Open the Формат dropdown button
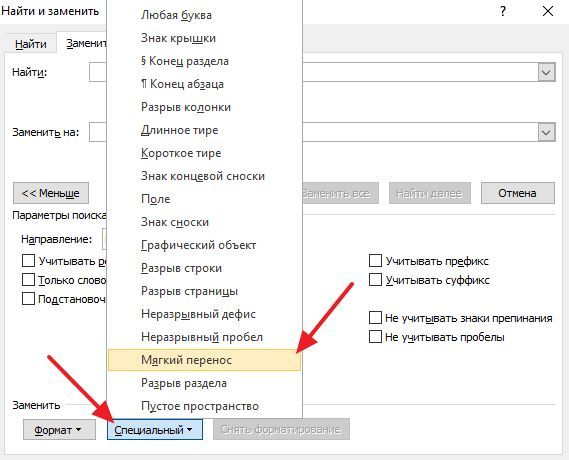Image resolution: width=569 pixels, height=460 pixels. click(60, 430)
